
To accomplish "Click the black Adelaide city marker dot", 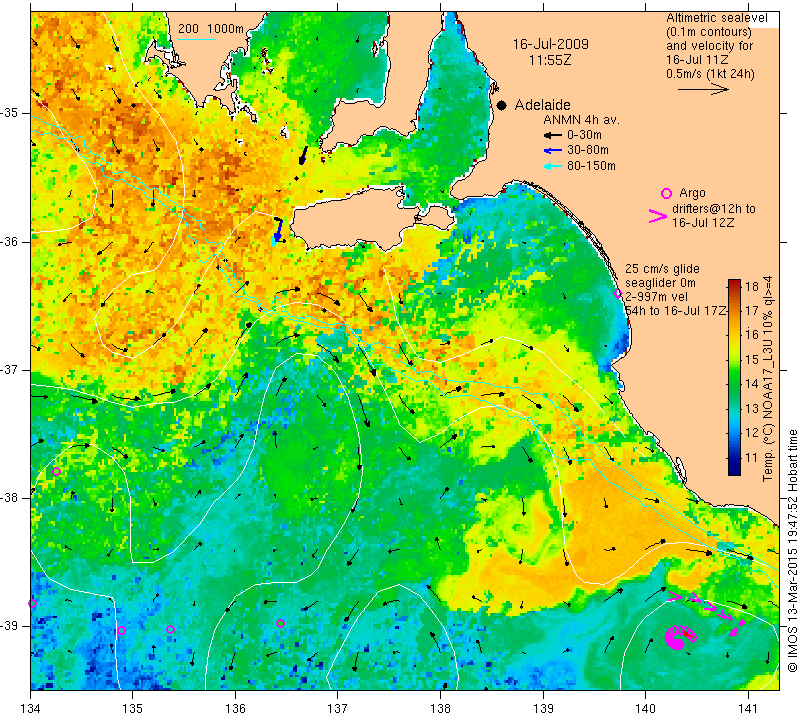I will pyautogui.click(x=502, y=105).
